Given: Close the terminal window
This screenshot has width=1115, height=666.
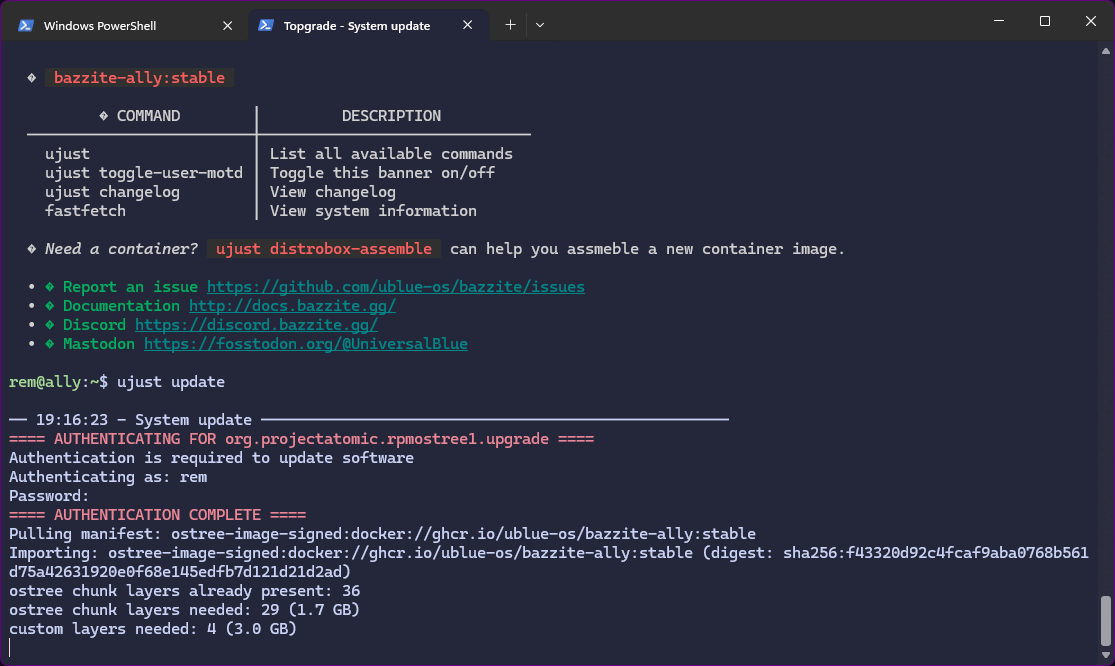Looking at the screenshot, I should pos(1090,21).
